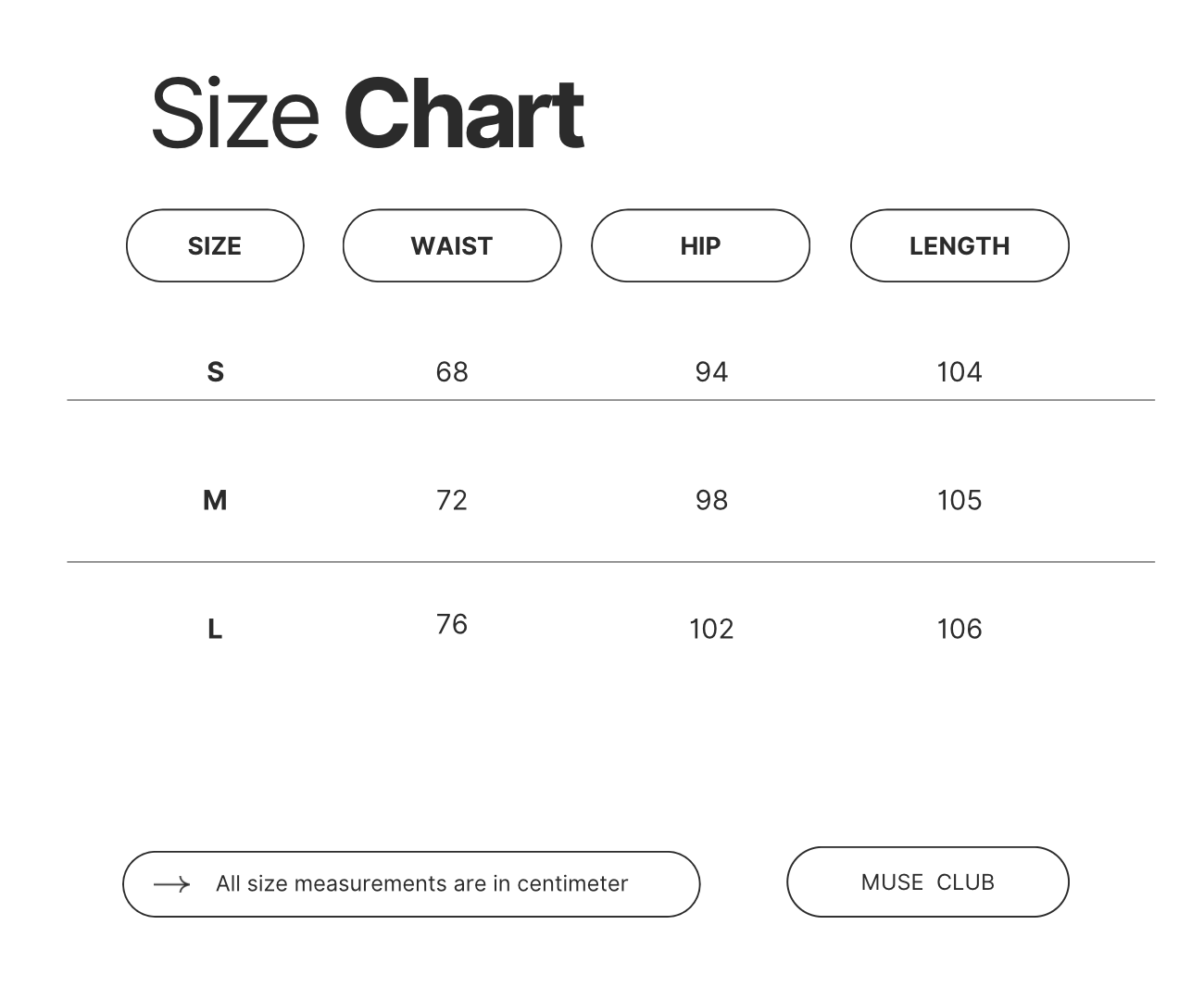1204x1000 pixels.
Task: Click the HIP header pill
Action: pos(700,245)
